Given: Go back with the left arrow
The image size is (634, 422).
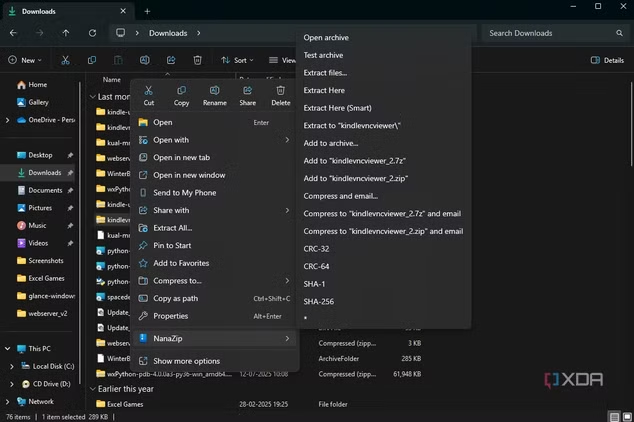Looking at the screenshot, I should [x=13, y=33].
